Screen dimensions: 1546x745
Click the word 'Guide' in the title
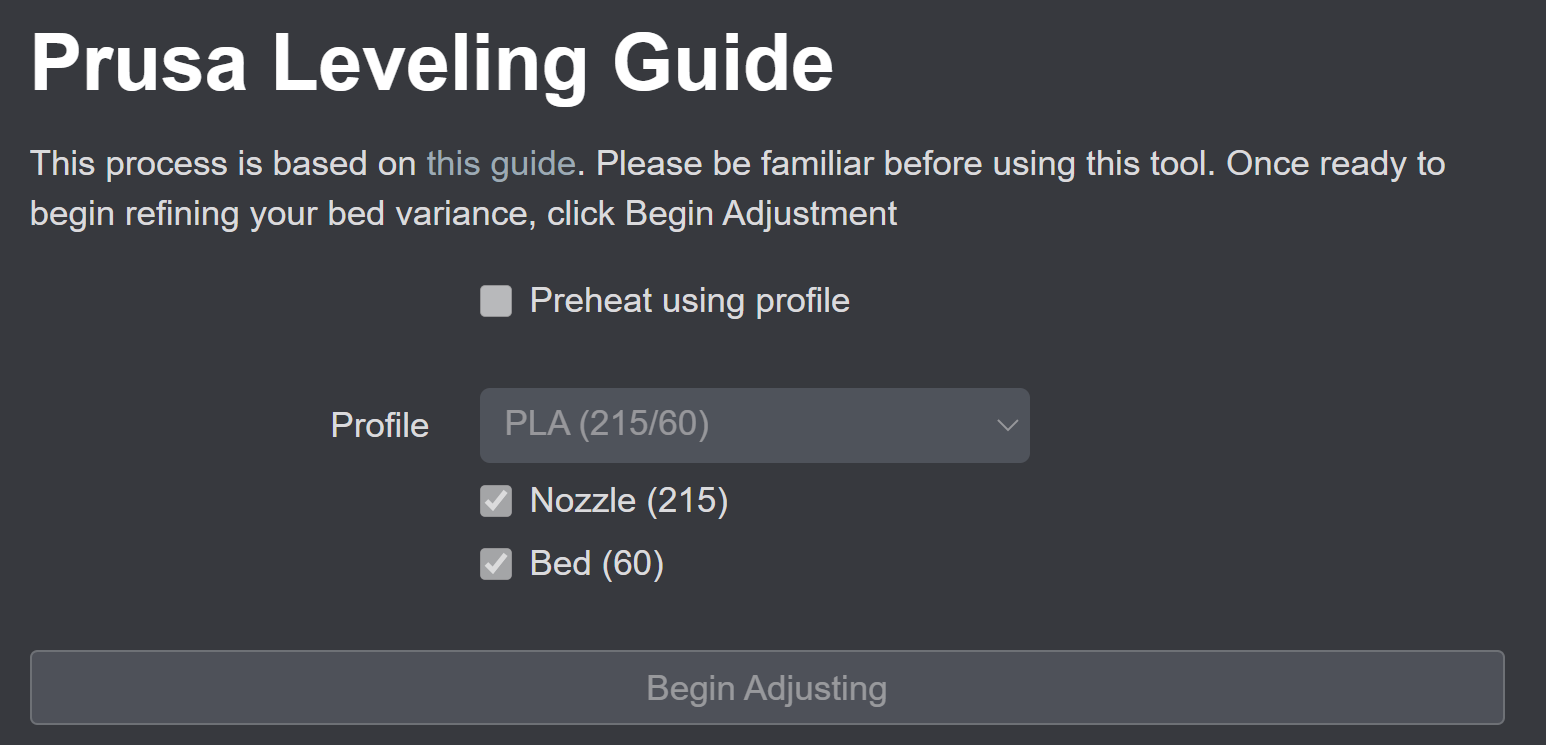coord(723,62)
